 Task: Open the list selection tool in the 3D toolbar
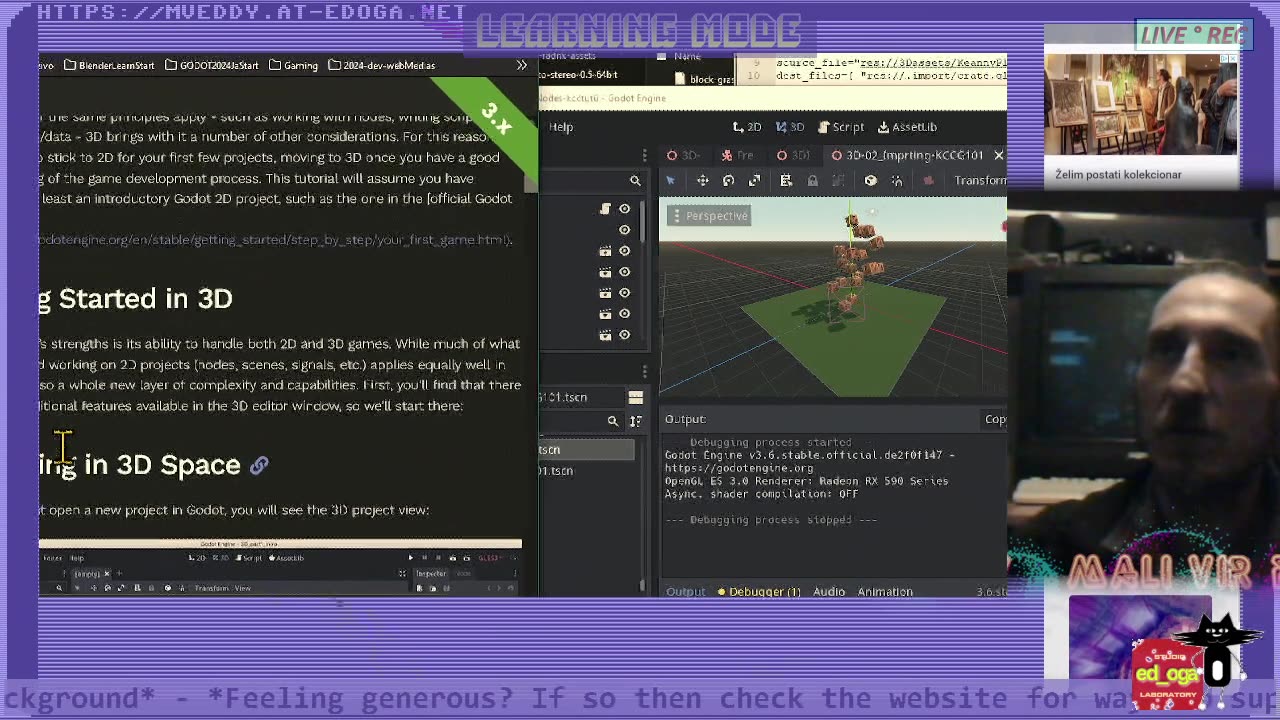click(786, 180)
